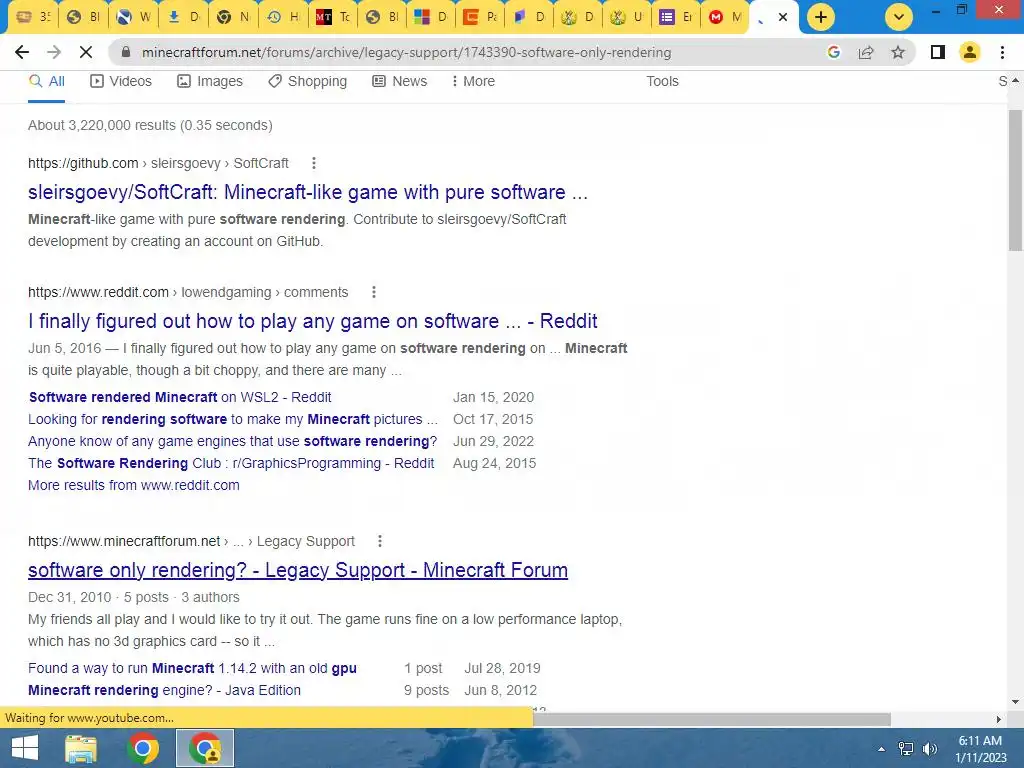
Task: Open the sleirsgoevy/SoftCraft GitHub result
Action: click(x=308, y=193)
